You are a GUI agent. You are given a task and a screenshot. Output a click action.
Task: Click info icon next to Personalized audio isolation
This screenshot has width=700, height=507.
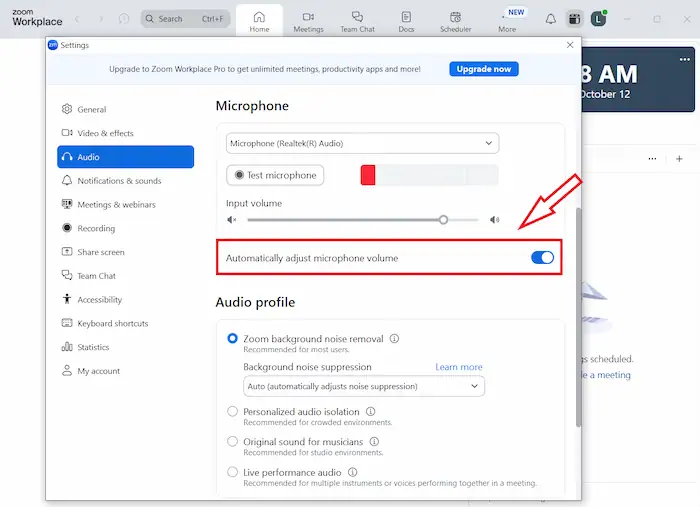(x=370, y=411)
